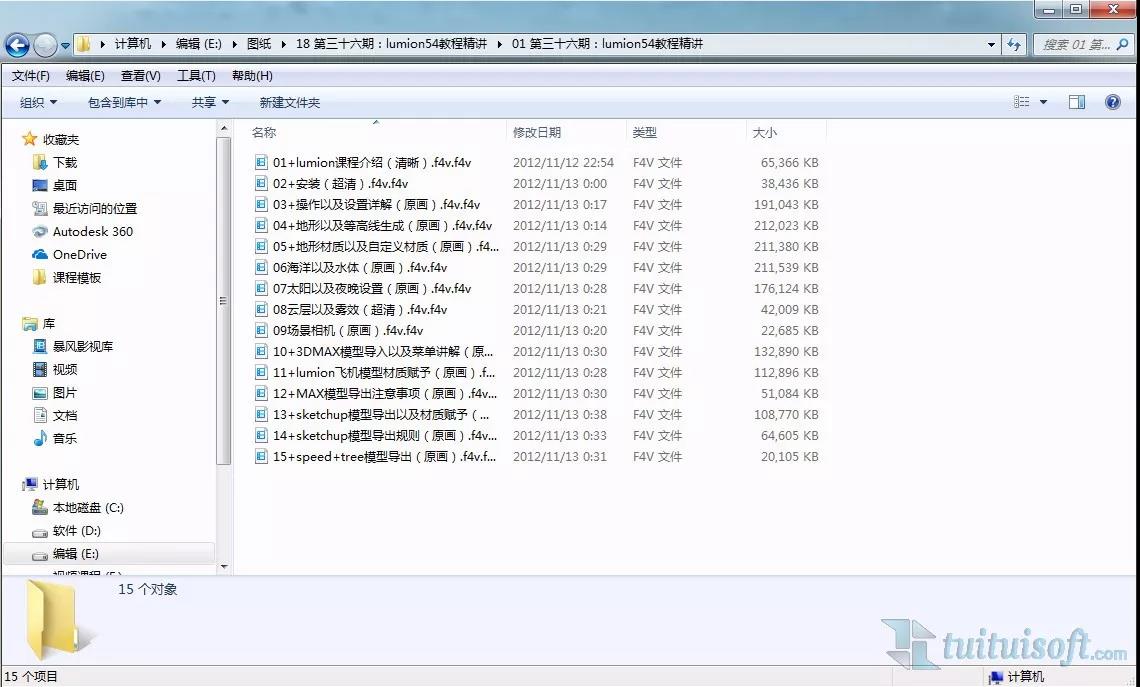Click 图纸 in the address breadcrumb
The image size is (1140, 687).
[x=259, y=44]
